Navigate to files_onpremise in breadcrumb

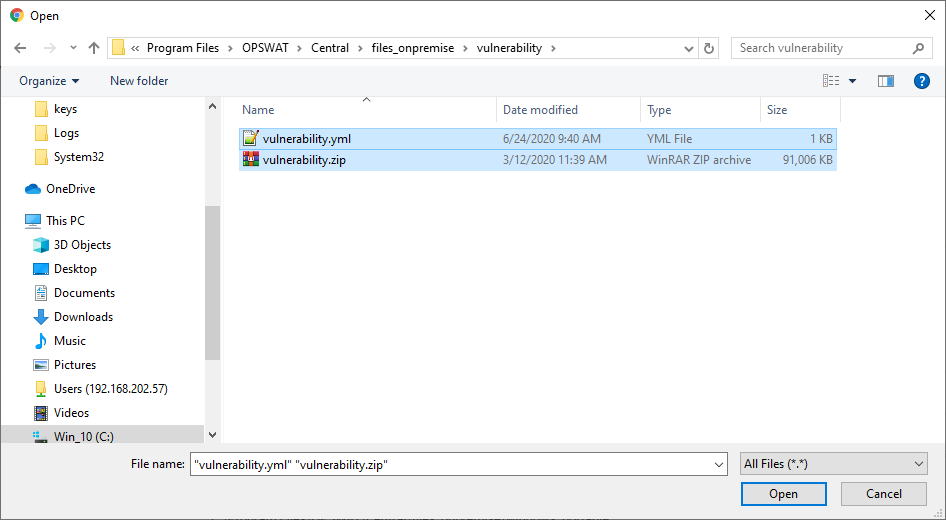pos(413,48)
